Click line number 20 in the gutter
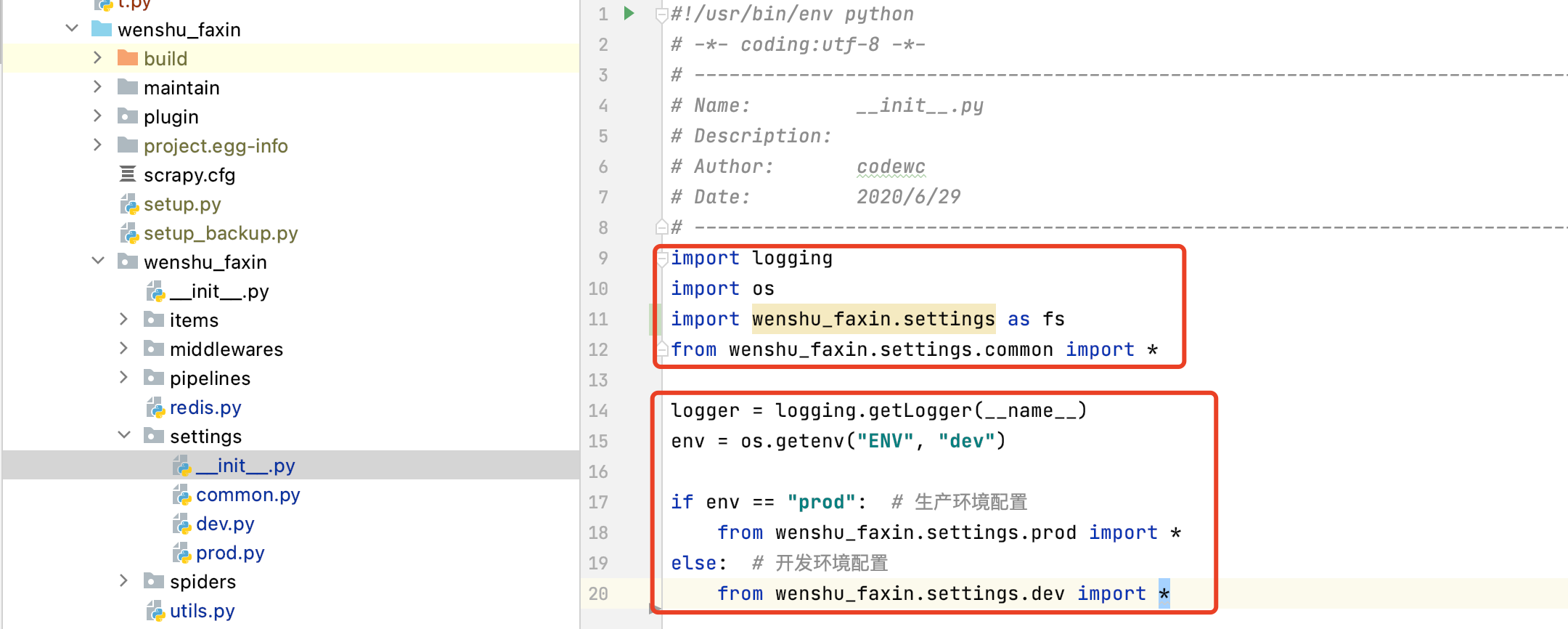This screenshot has height=629, width=1568. coord(598,593)
